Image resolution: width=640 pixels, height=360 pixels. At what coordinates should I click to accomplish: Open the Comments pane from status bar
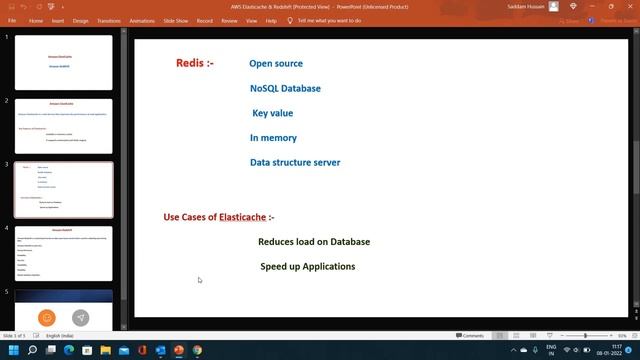pos(470,336)
